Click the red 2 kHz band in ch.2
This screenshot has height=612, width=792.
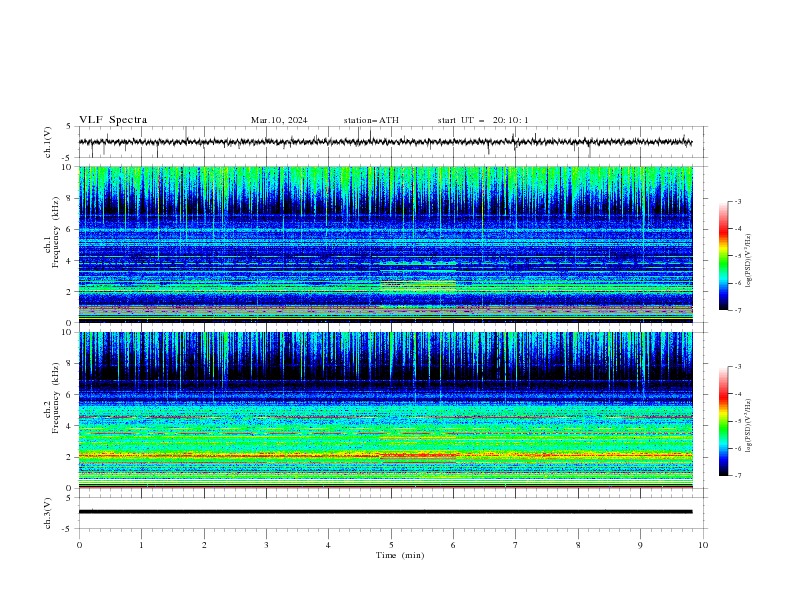[x=385, y=455]
